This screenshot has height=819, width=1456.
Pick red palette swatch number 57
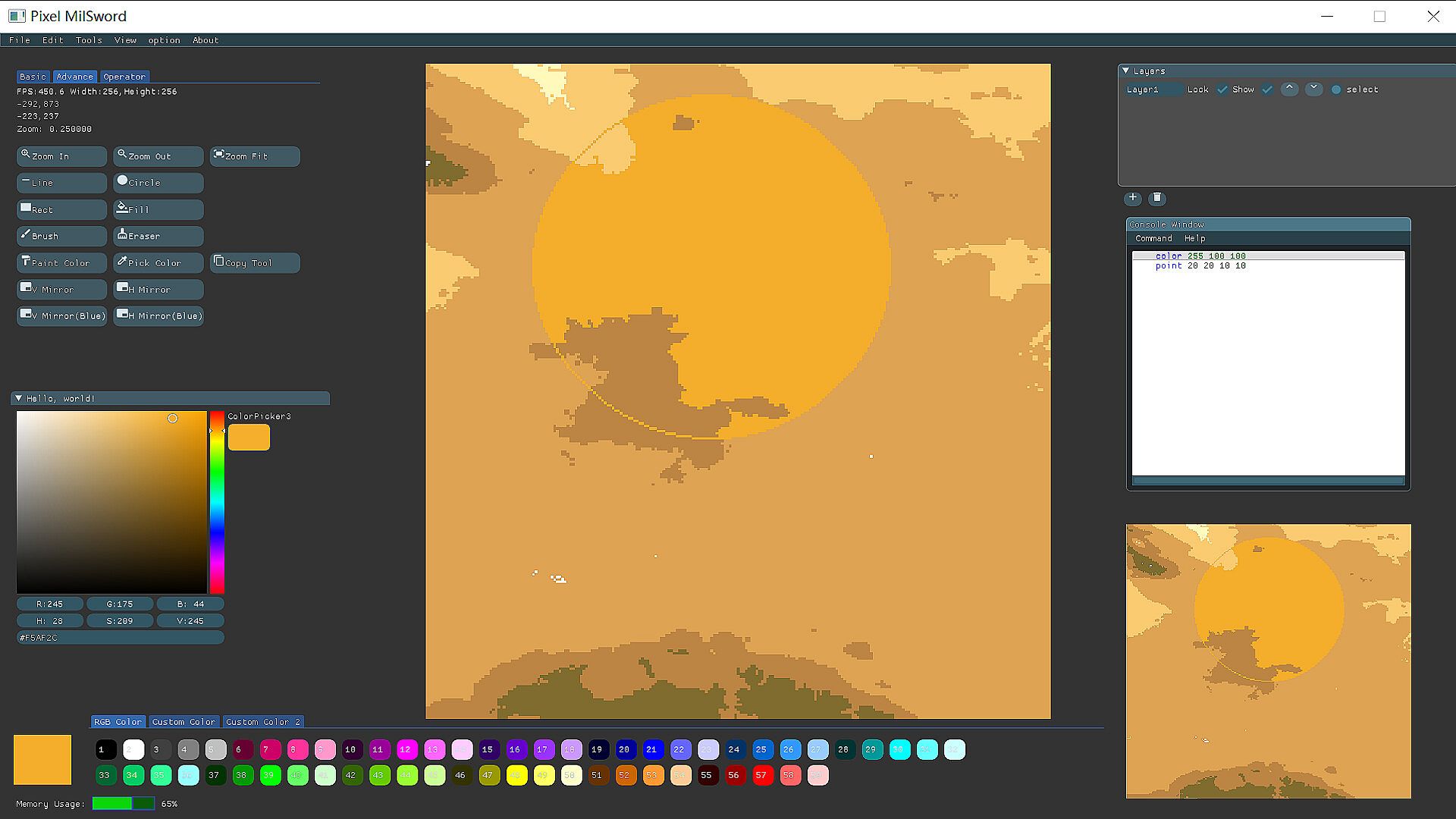(x=761, y=775)
